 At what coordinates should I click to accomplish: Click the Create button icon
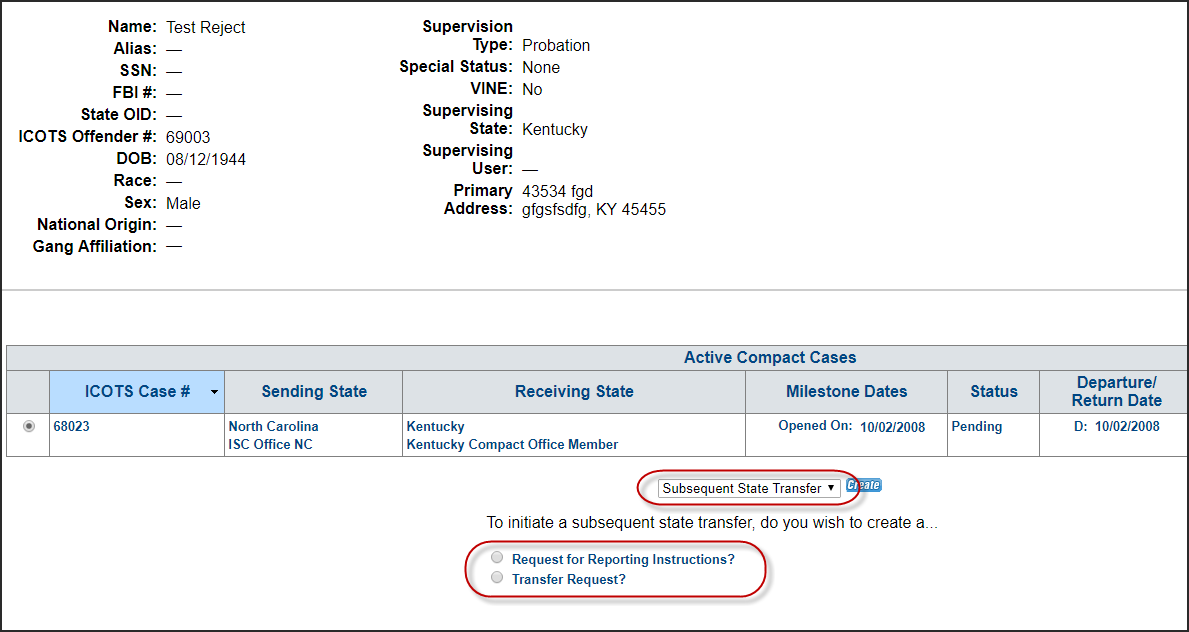(x=863, y=486)
